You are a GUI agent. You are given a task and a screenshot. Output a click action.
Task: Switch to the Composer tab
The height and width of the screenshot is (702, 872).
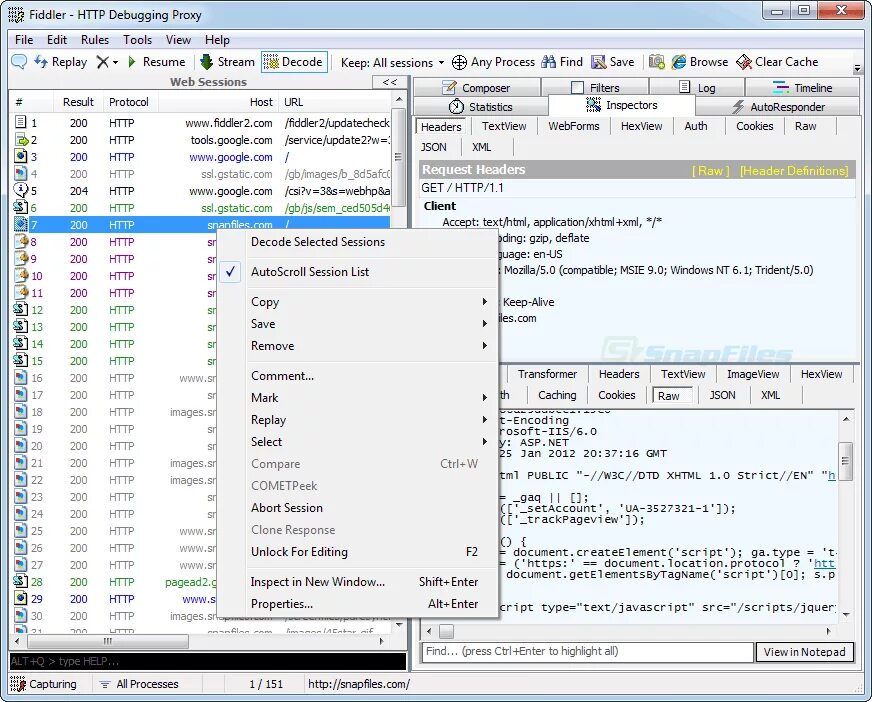pos(477,88)
